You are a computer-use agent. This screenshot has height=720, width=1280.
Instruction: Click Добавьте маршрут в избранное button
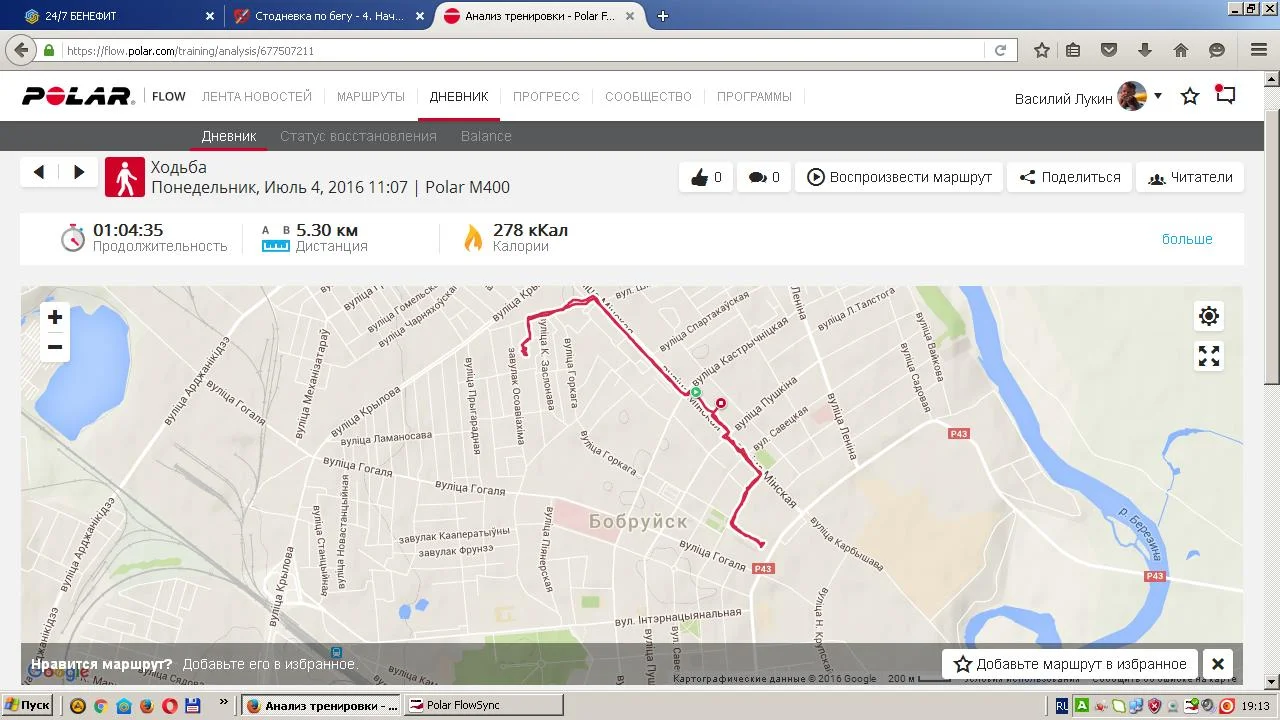(x=1071, y=664)
